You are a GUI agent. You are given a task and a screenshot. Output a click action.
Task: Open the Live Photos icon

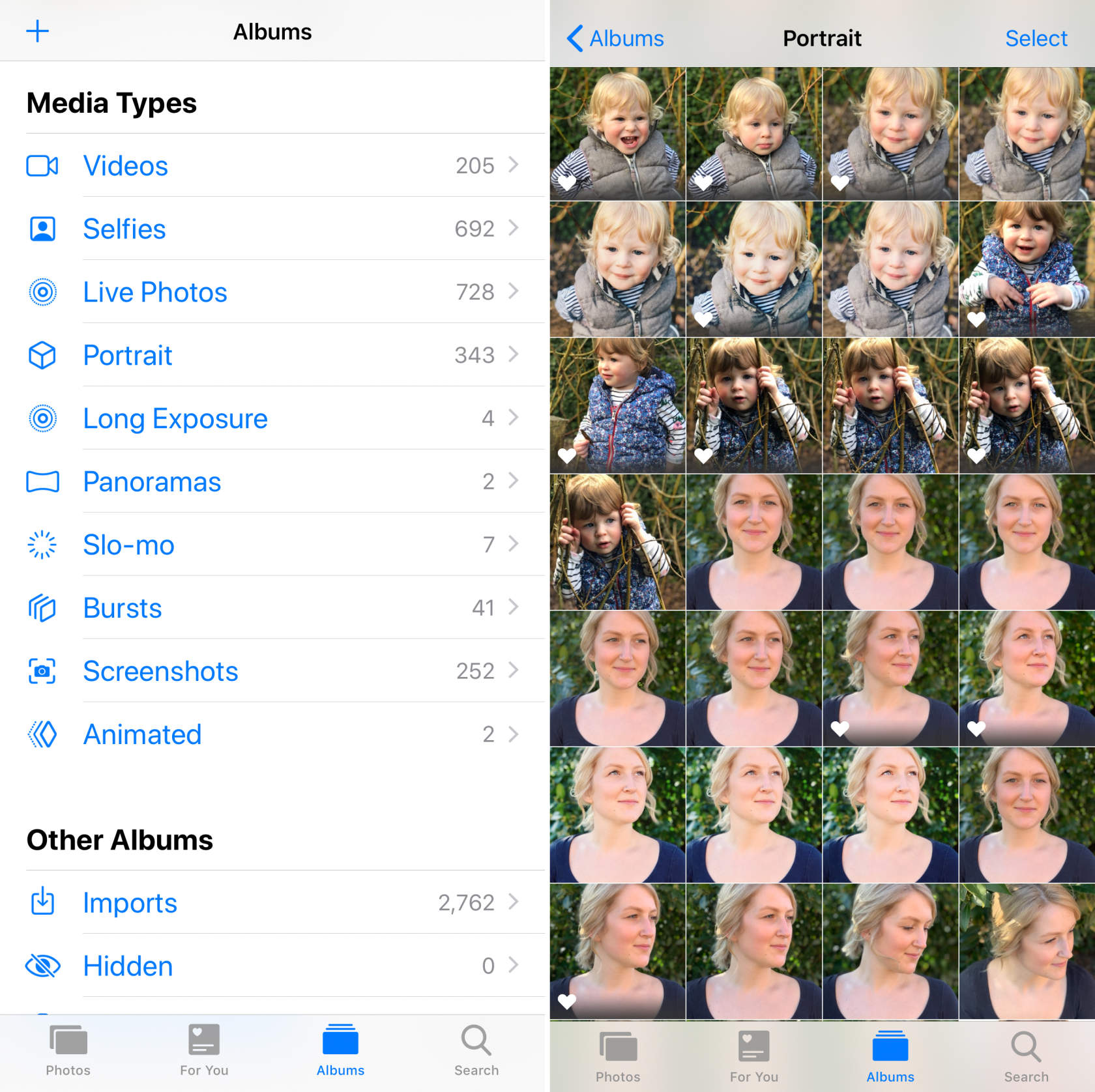(42, 292)
